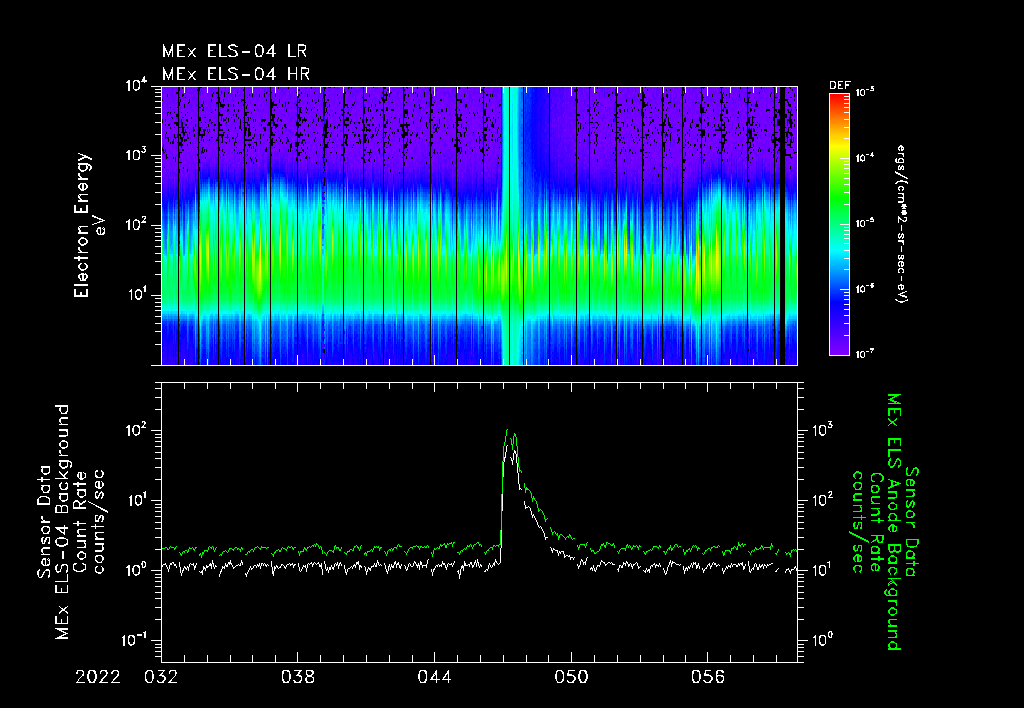
Task: Click the right-axis '10³' label of lower plot
Action: click(x=822, y=430)
